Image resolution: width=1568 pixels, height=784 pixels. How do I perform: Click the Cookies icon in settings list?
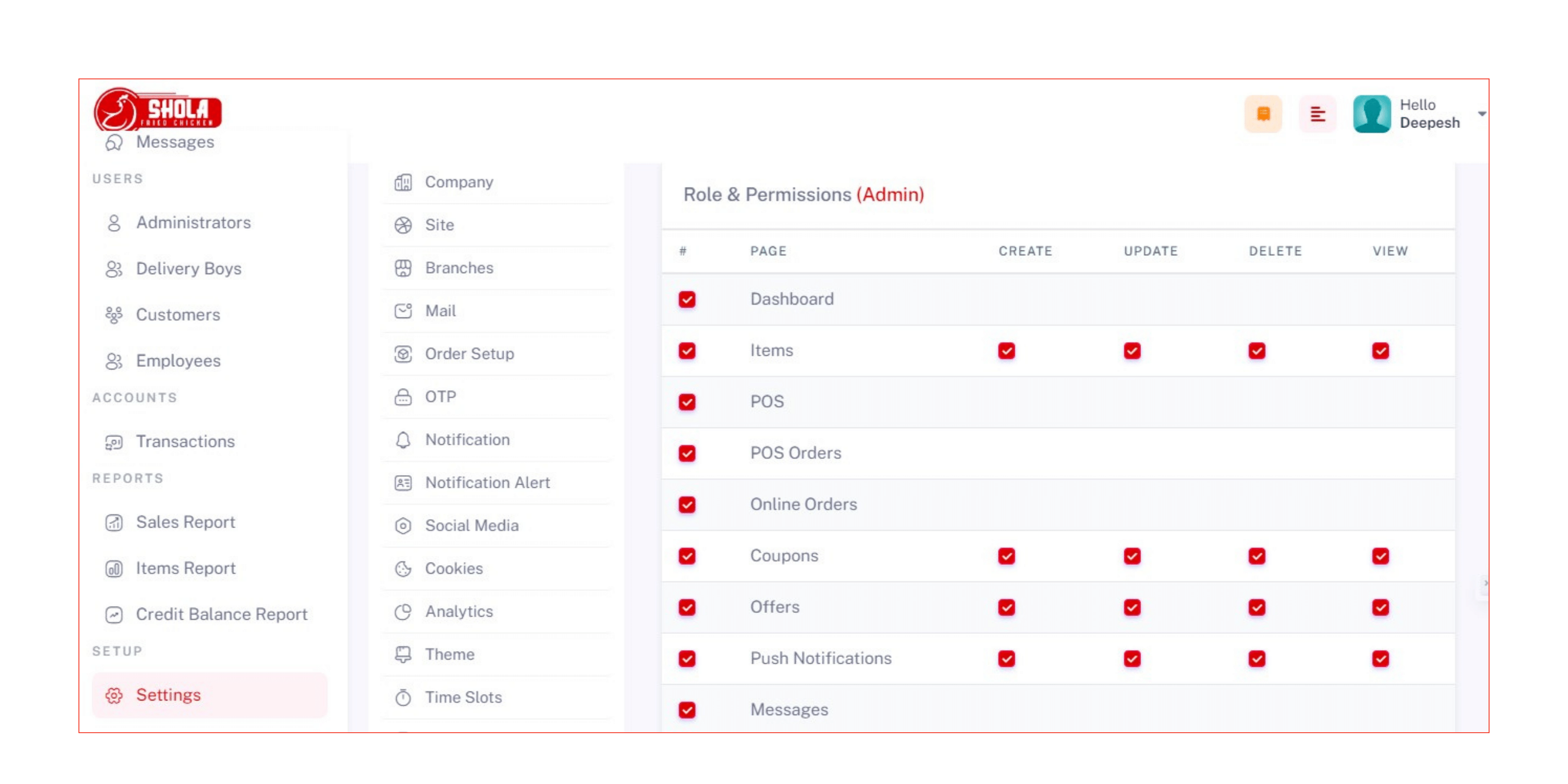(x=403, y=568)
